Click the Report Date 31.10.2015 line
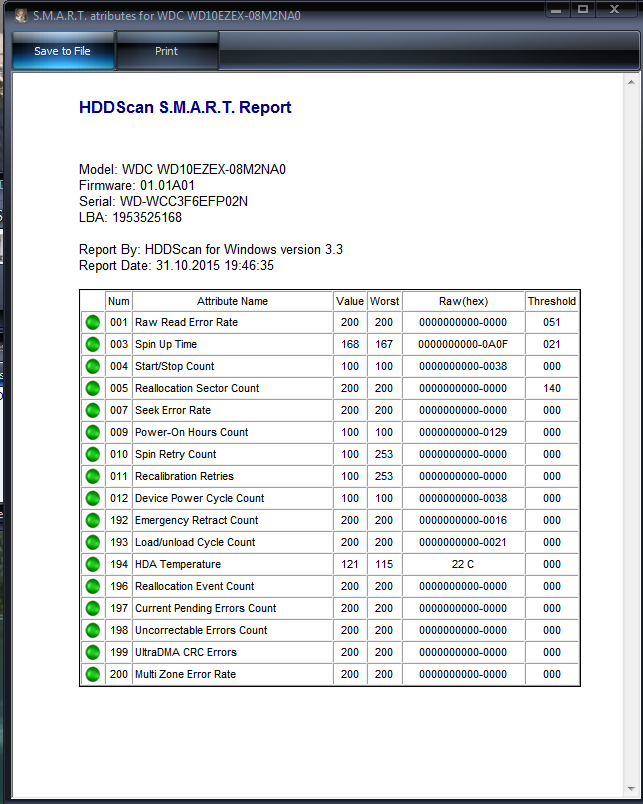 [176, 266]
